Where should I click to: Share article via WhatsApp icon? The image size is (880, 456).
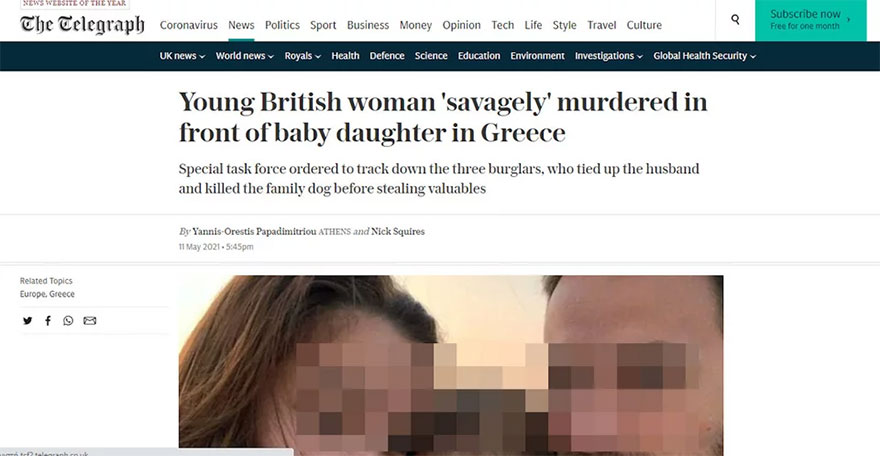click(68, 321)
